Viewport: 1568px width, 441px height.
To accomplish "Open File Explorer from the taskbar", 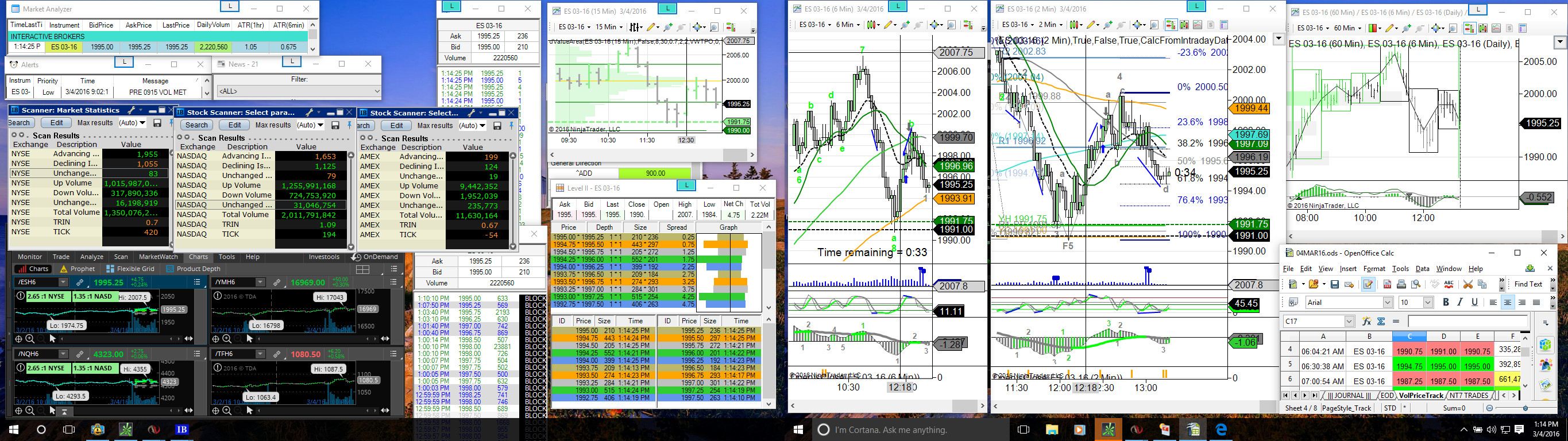I will tap(1051, 430).
